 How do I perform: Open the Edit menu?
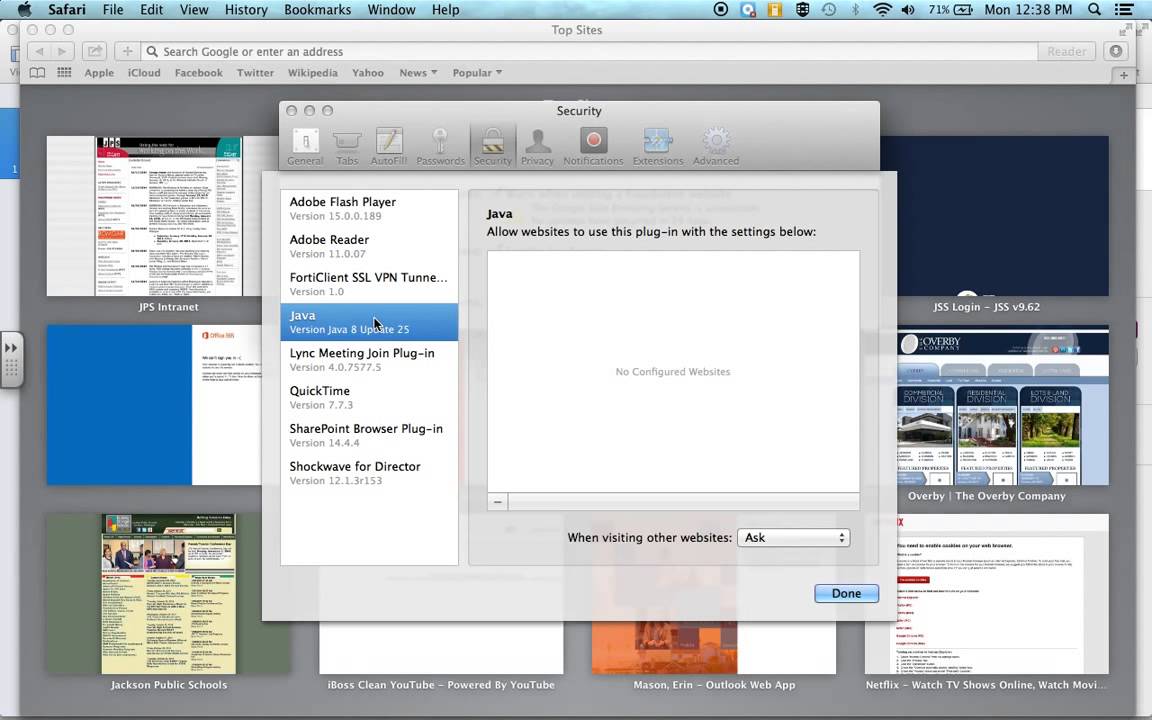152,10
